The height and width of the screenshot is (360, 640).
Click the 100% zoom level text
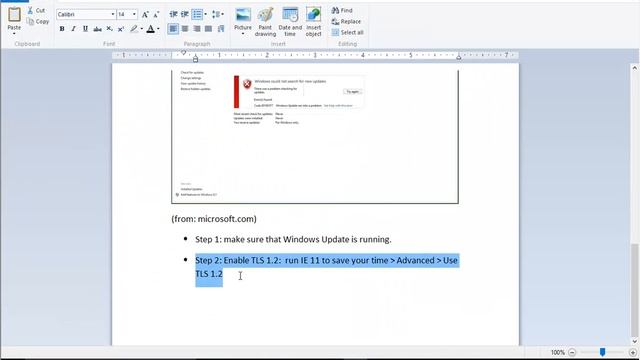click(558, 352)
